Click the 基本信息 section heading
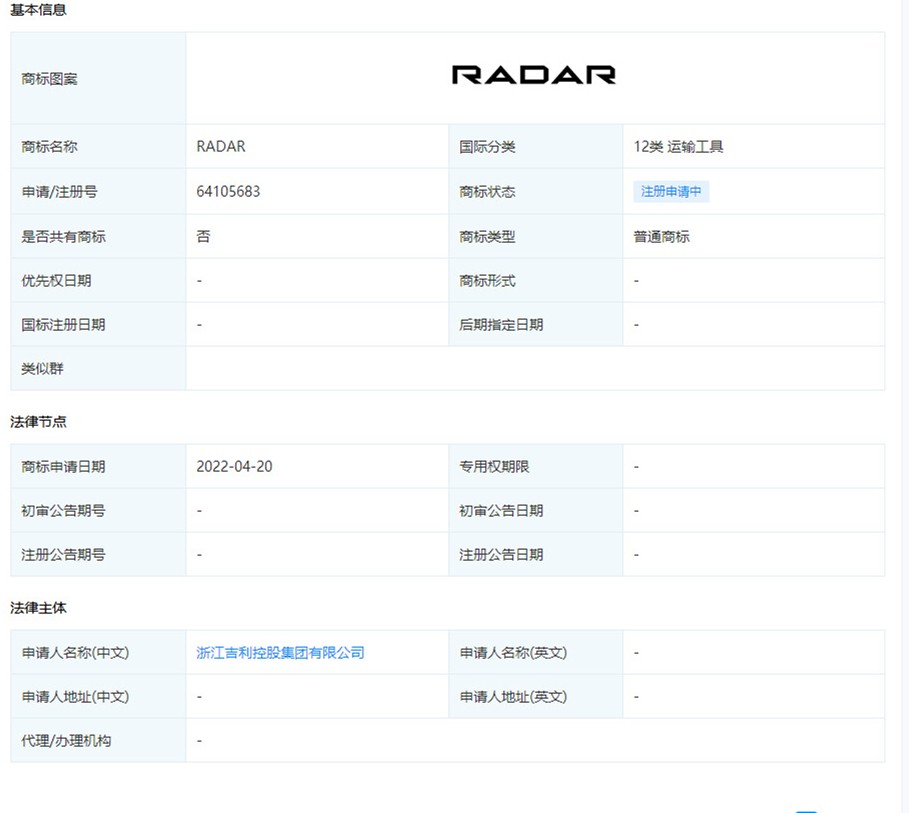 [38, 10]
